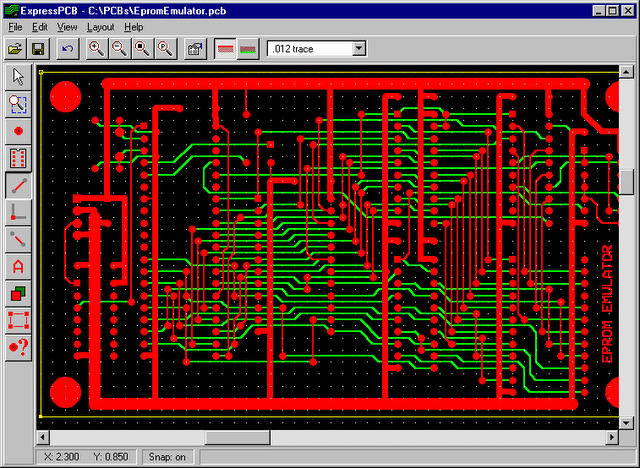Select the place text 'A' tool

click(18, 267)
